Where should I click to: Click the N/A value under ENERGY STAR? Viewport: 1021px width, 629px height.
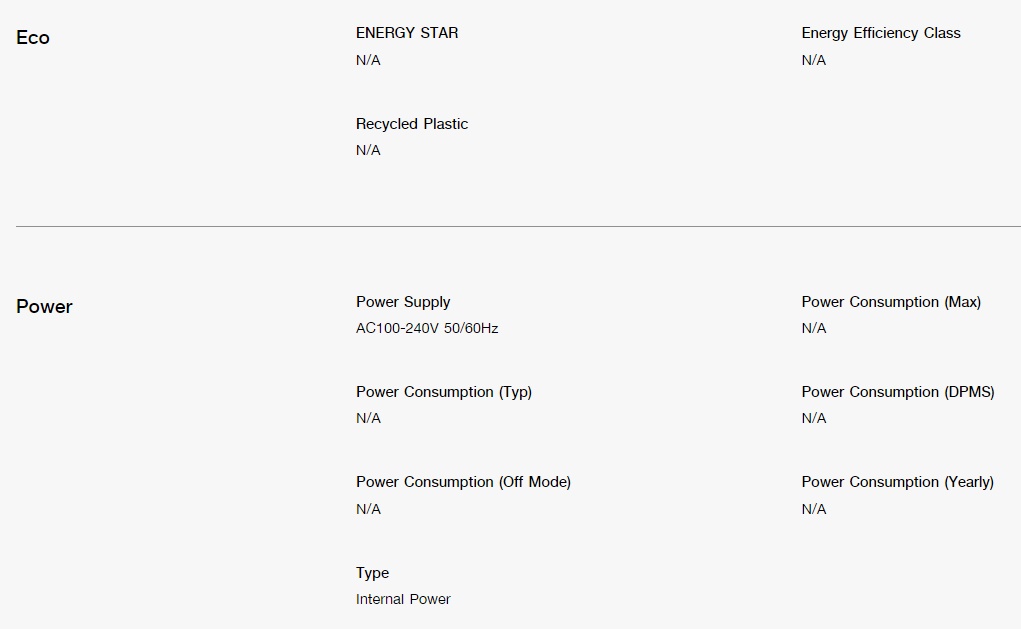[369, 60]
